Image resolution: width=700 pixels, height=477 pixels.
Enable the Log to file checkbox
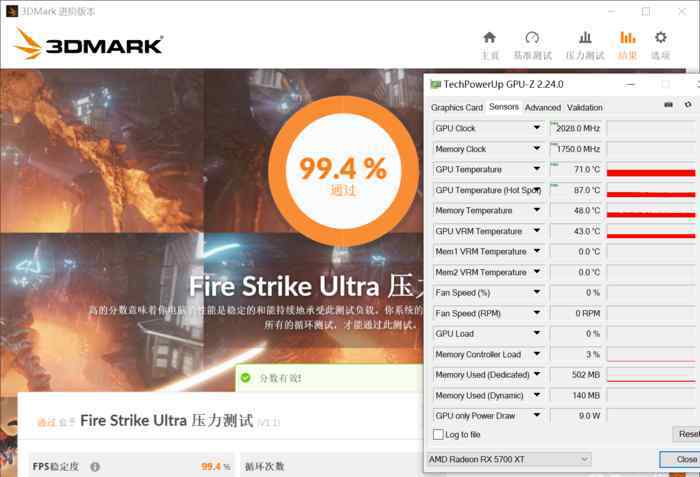click(x=438, y=434)
